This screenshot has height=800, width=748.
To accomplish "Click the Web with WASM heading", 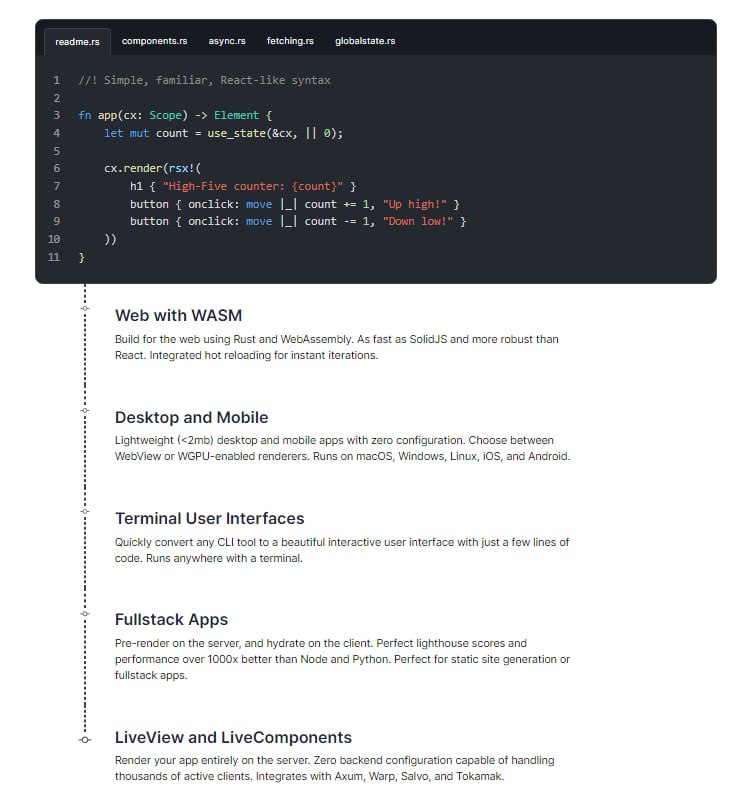I will [178, 316].
